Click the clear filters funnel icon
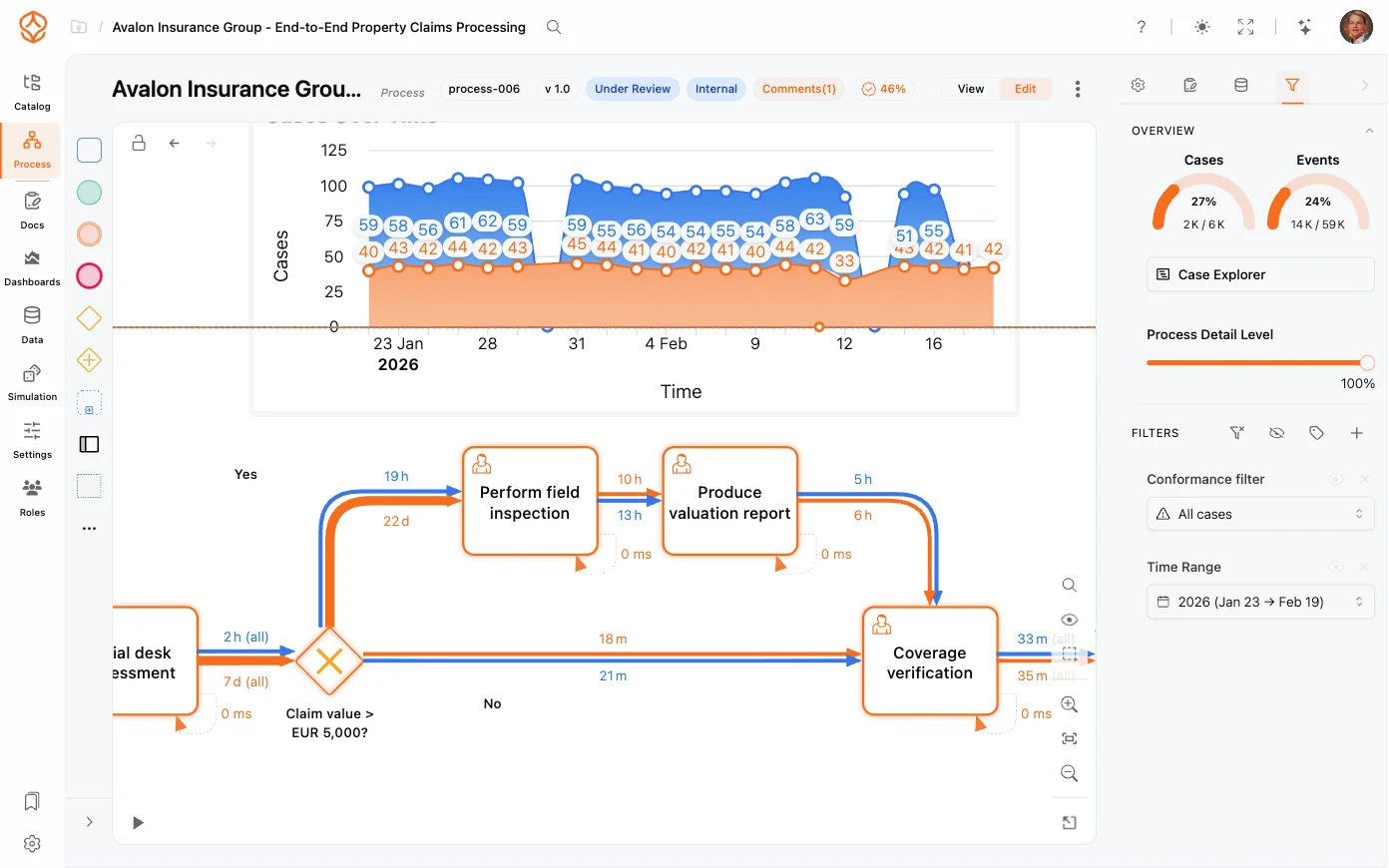 click(1237, 433)
